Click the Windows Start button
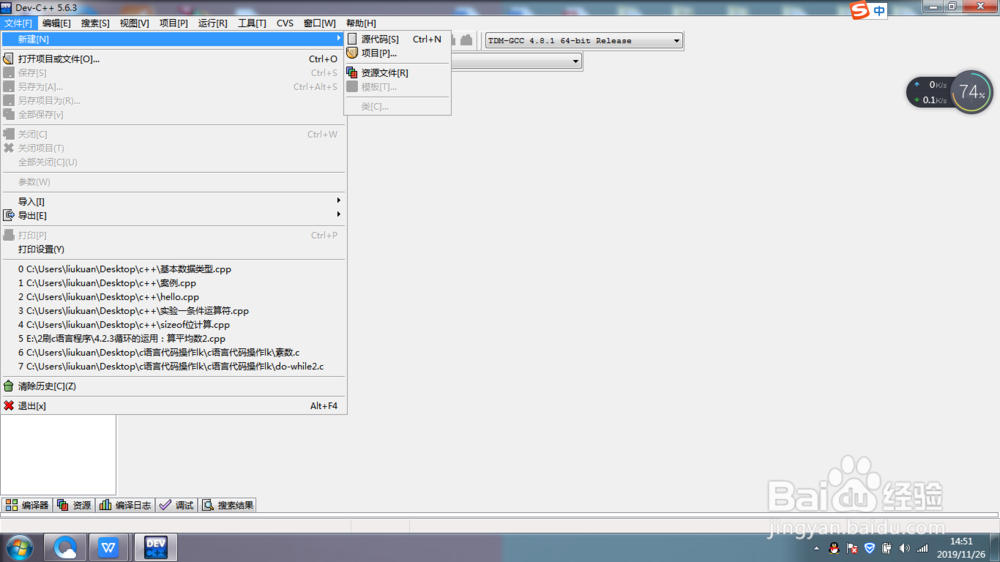Screen dimensions: 1000x562 click(20, 547)
